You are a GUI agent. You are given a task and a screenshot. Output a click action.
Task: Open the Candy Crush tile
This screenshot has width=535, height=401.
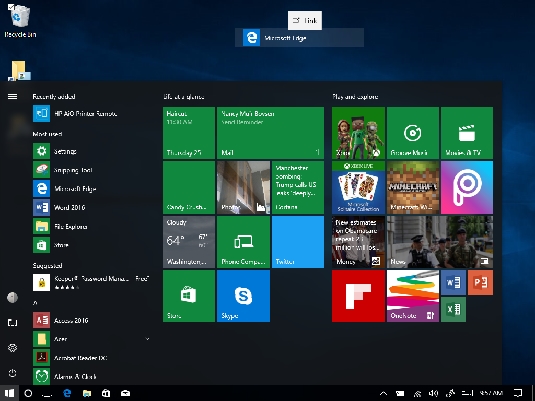point(189,187)
